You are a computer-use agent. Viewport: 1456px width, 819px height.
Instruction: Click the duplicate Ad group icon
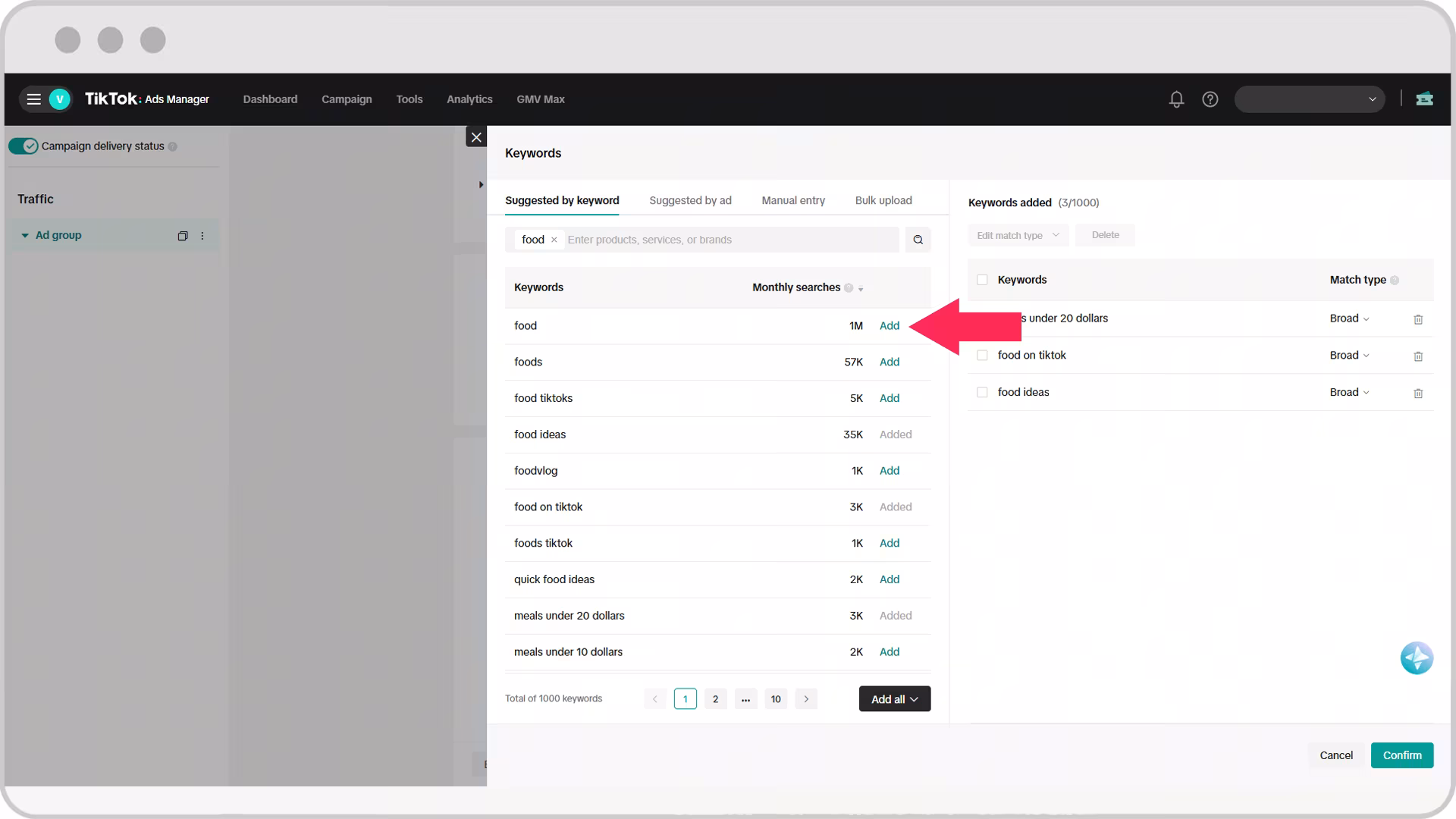tap(182, 236)
